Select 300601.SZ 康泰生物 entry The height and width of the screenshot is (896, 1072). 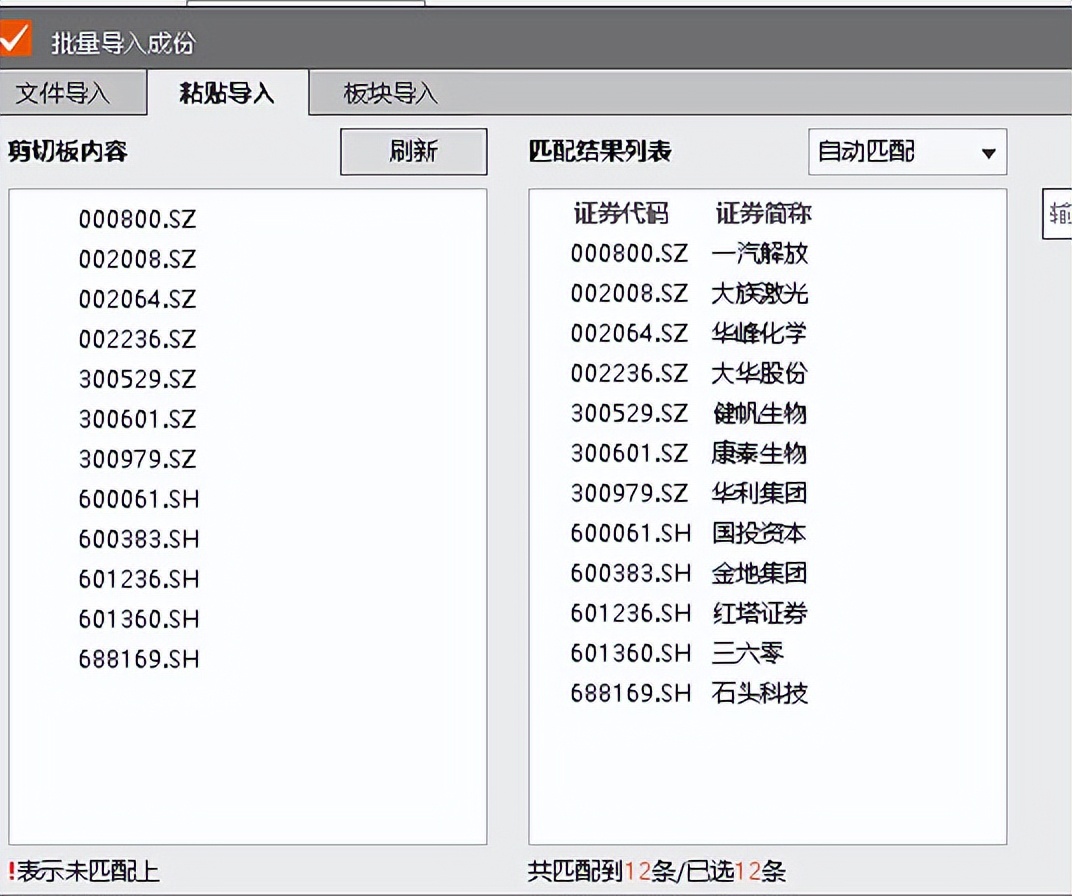click(x=690, y=454)
